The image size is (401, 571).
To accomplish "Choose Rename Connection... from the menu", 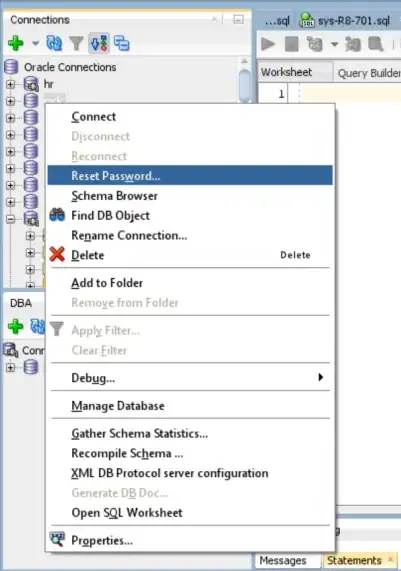I will (x=190, y=235).
